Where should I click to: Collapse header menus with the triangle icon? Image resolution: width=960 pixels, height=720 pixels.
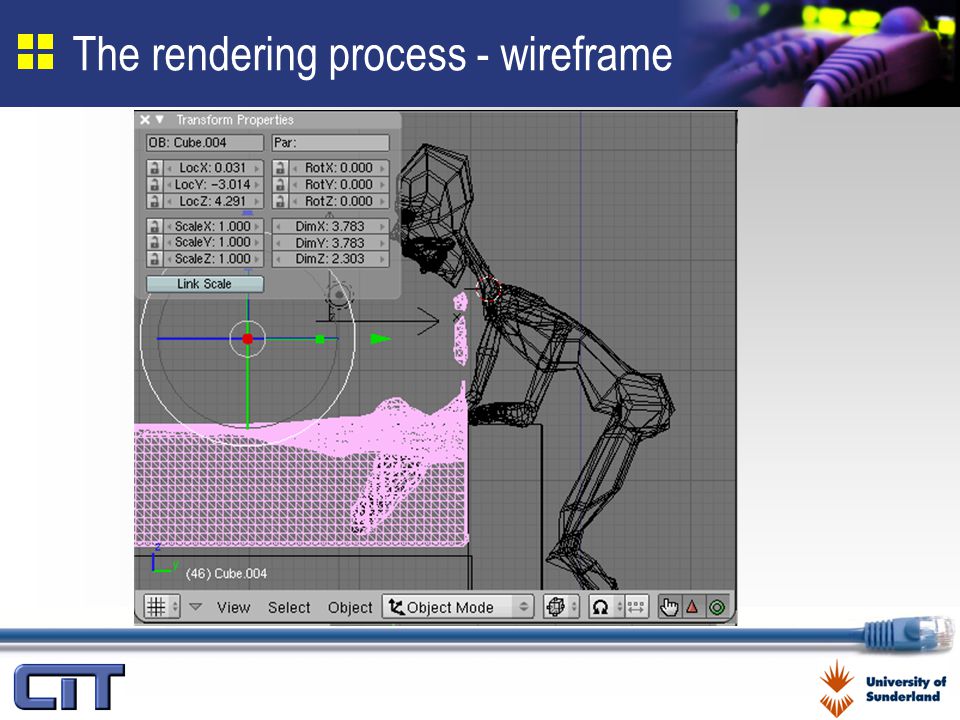point(195,607)
